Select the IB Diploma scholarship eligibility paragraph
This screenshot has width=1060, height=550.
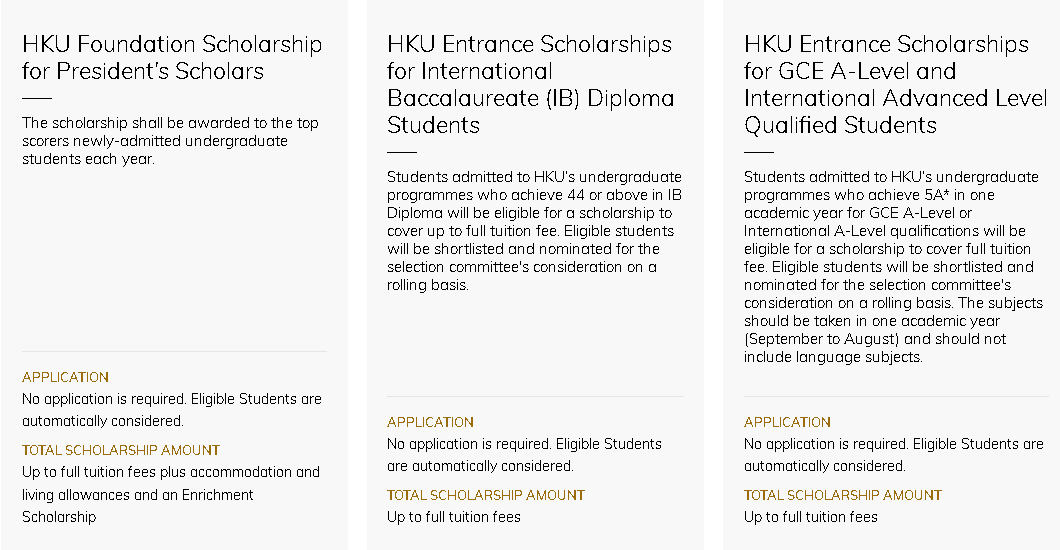click(535, 230)
